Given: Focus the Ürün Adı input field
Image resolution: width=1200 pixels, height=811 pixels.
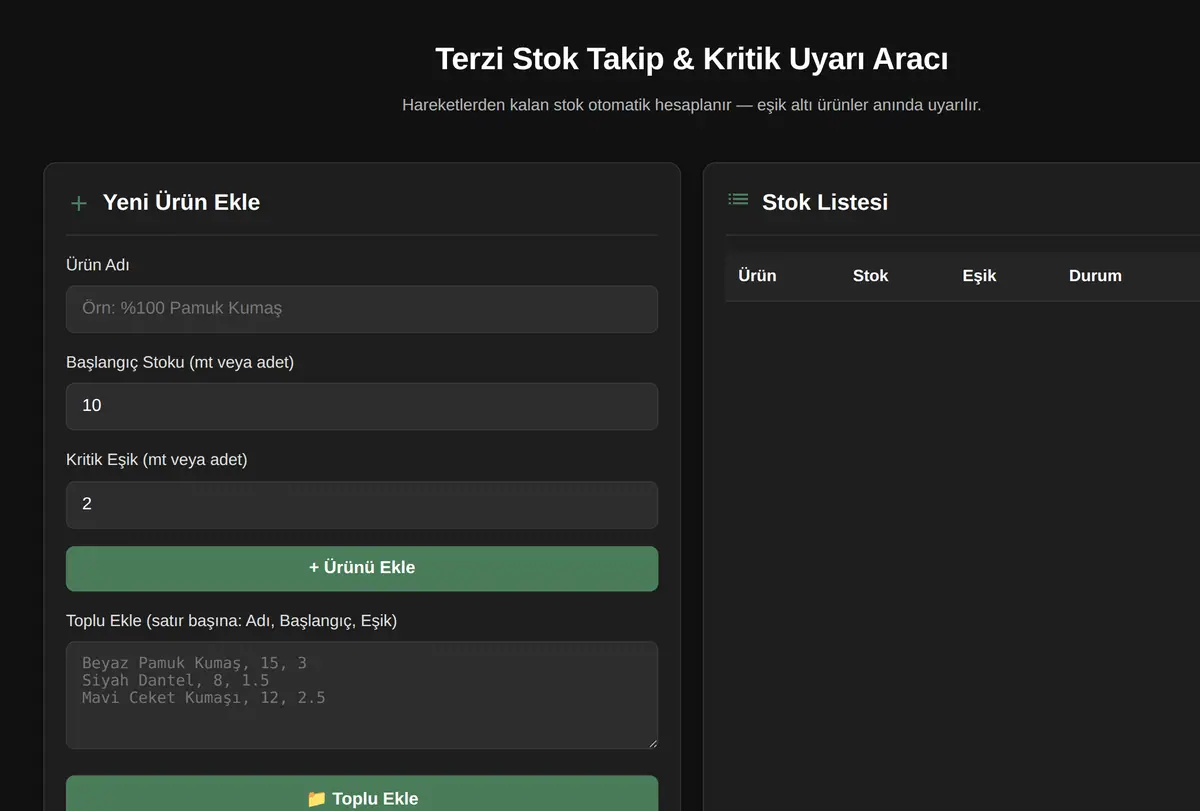Looking at the screenshot, I should [x=362, y=309].
